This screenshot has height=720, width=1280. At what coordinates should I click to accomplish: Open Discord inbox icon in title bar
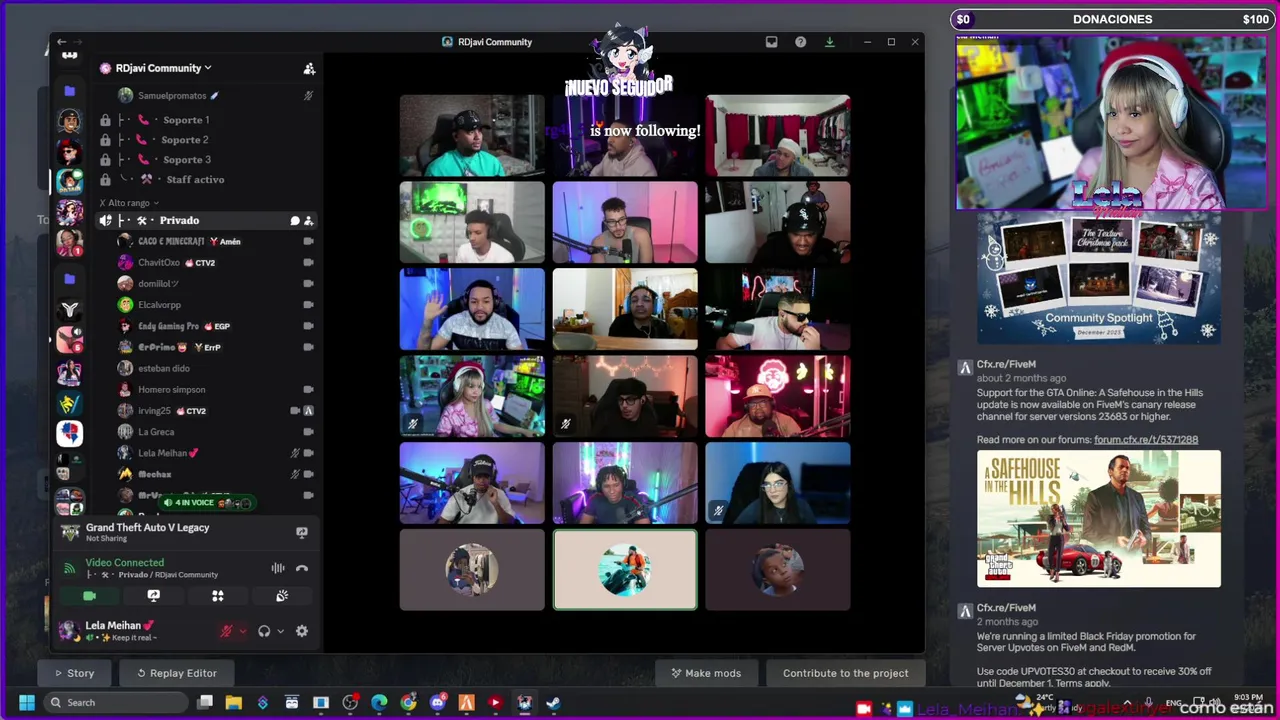point(771,42)
